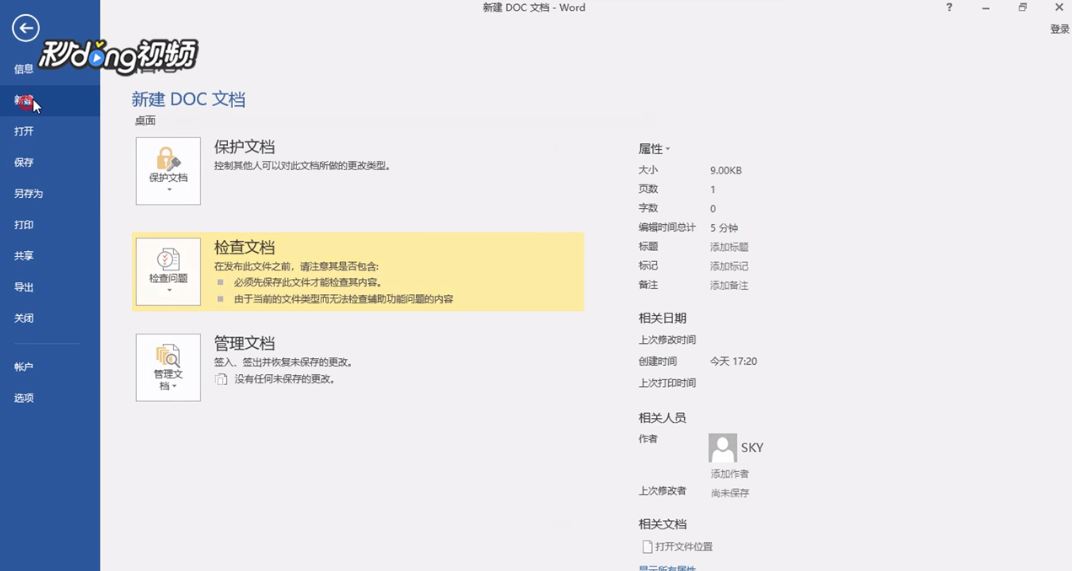Click 登录 sign-in link
This screenshot has width=1072, height=571.
click(1060, 29)
